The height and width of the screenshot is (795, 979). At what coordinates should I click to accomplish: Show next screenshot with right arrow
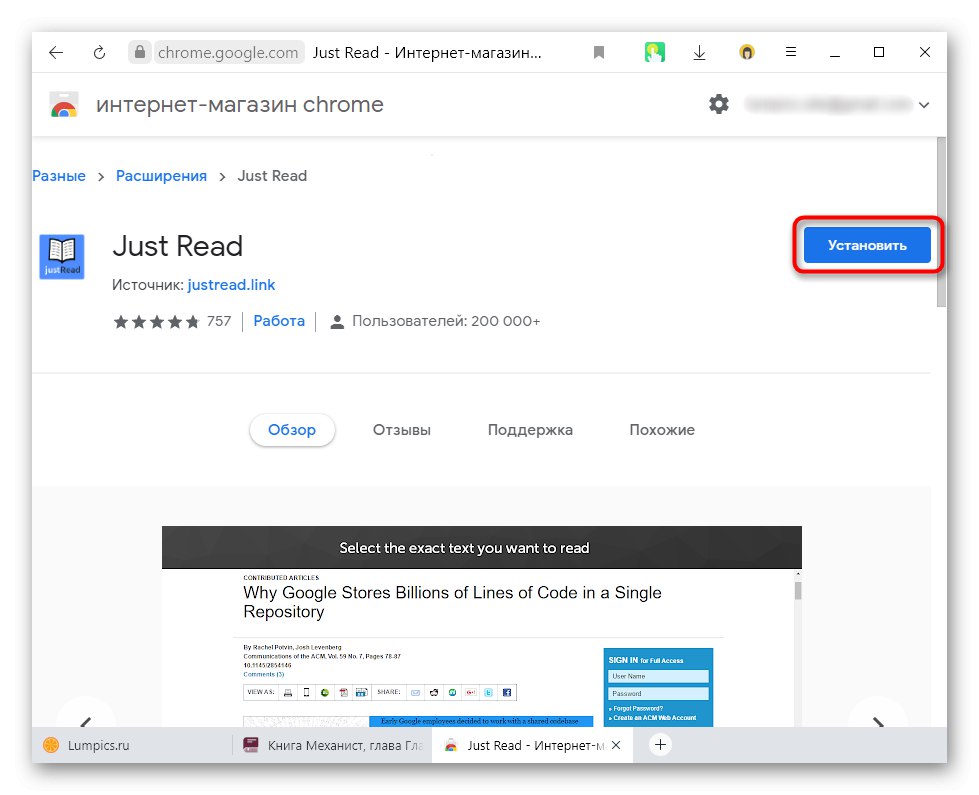point(877,719)
